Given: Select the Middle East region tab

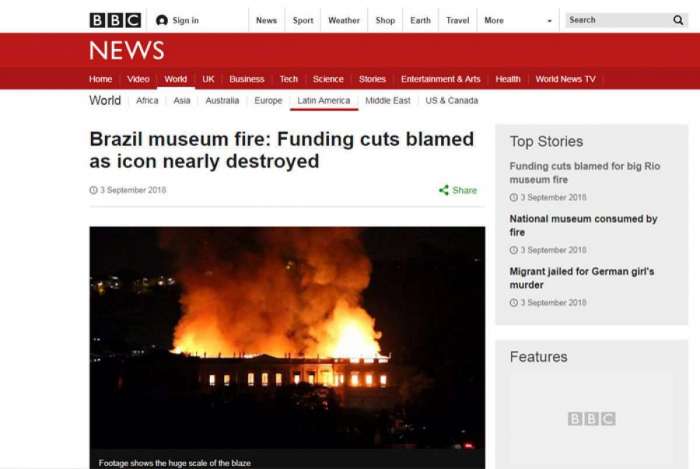Looking at the screenshot, I should click(x=388, y=101).
